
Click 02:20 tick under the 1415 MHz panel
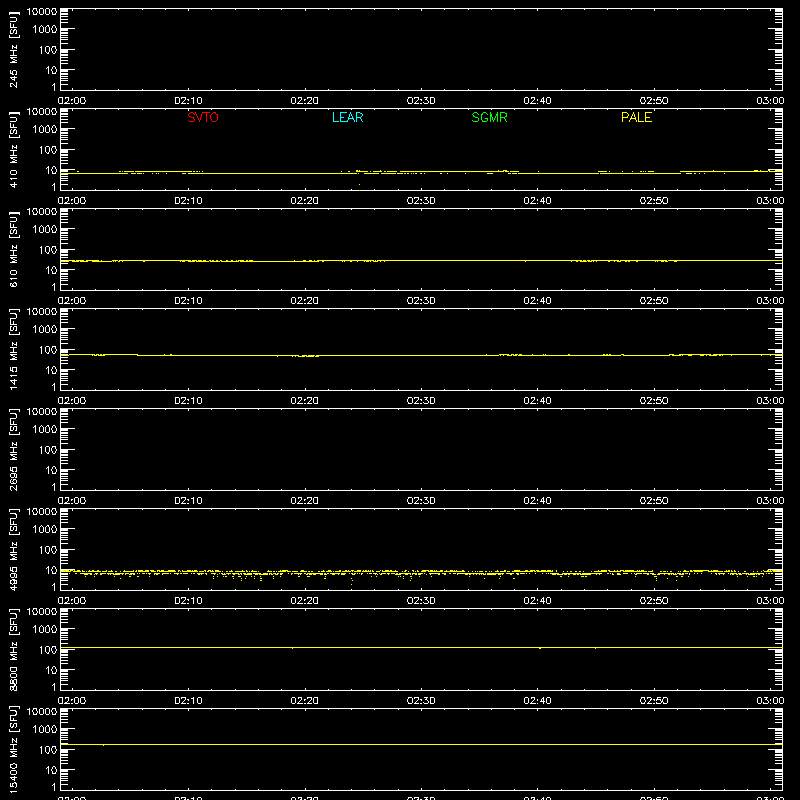(305, 401)
